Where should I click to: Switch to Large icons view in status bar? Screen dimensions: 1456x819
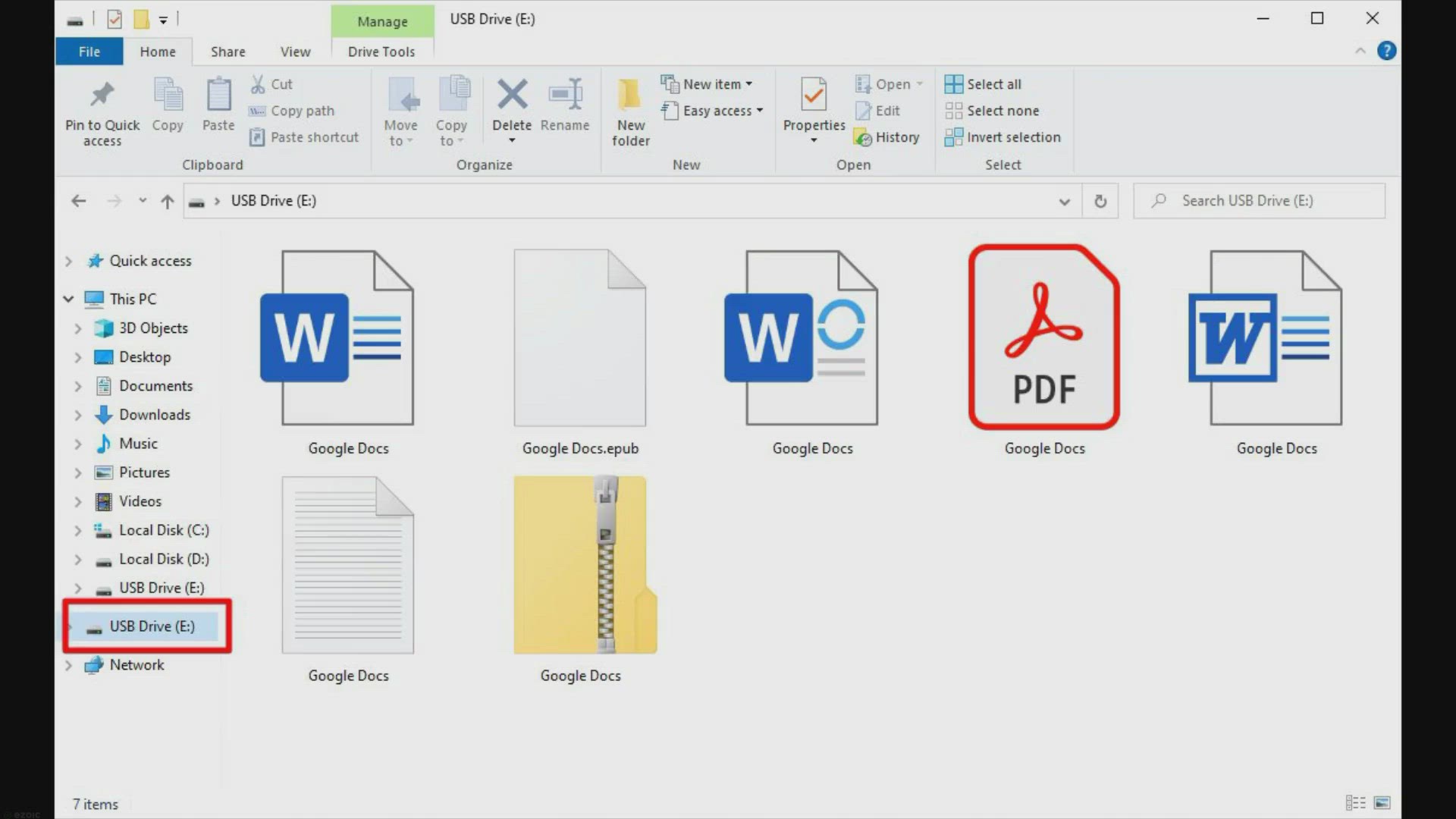(1382, 802)
